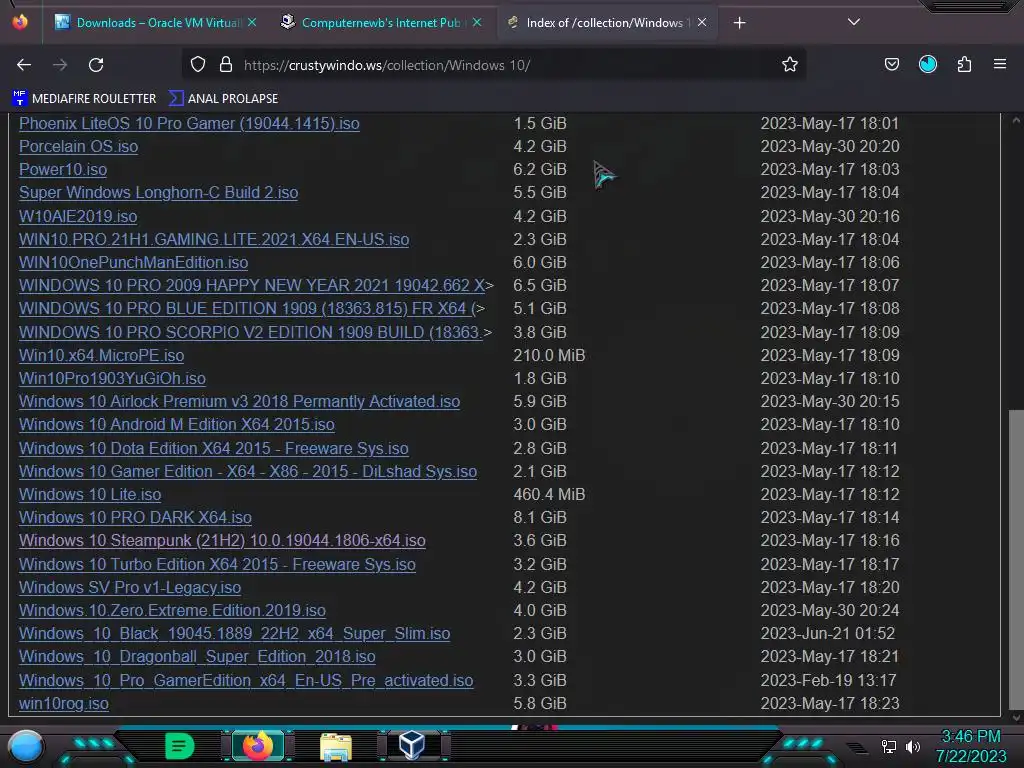The width and height of the screenshot is (1024, 768).
Task: Open Windows 10 Airlock Premium v3 2018 link
Action: [x=240, y=402]
